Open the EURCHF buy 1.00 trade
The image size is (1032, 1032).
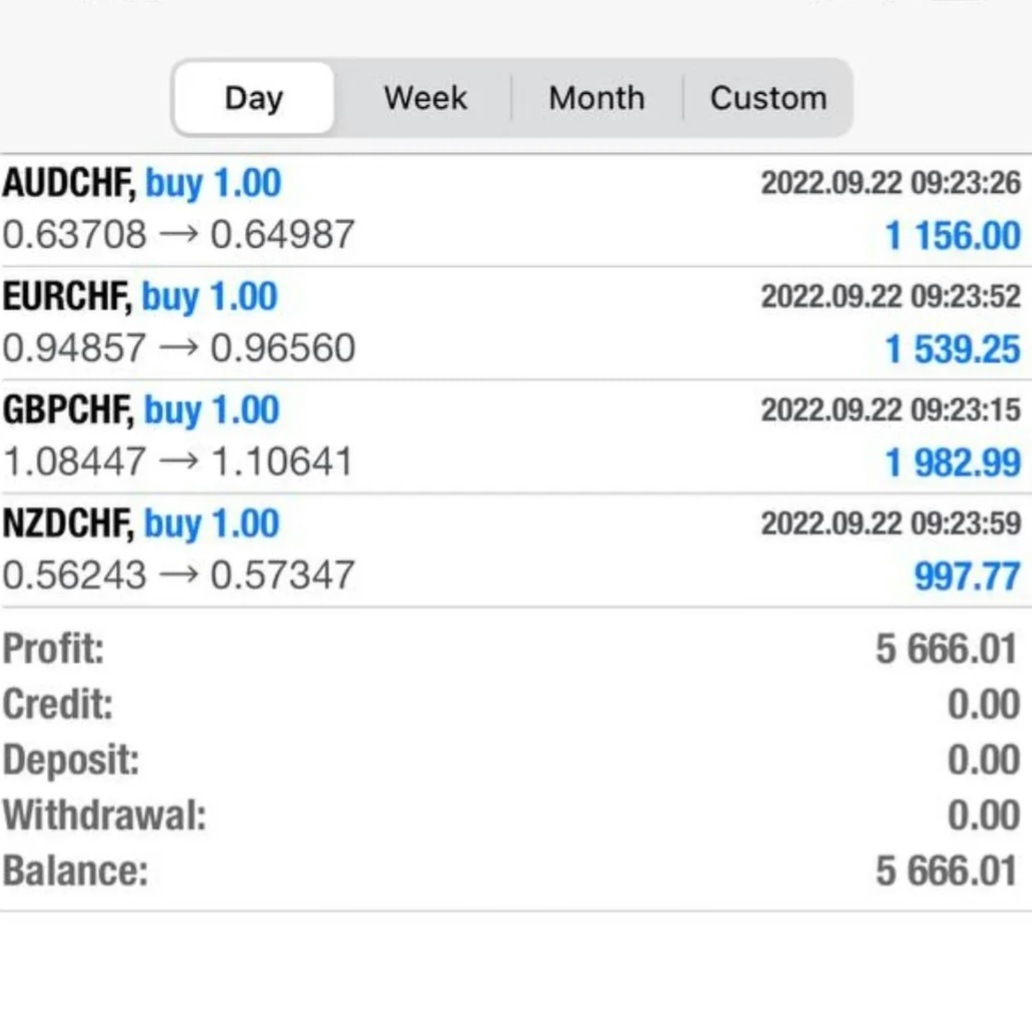140,297
